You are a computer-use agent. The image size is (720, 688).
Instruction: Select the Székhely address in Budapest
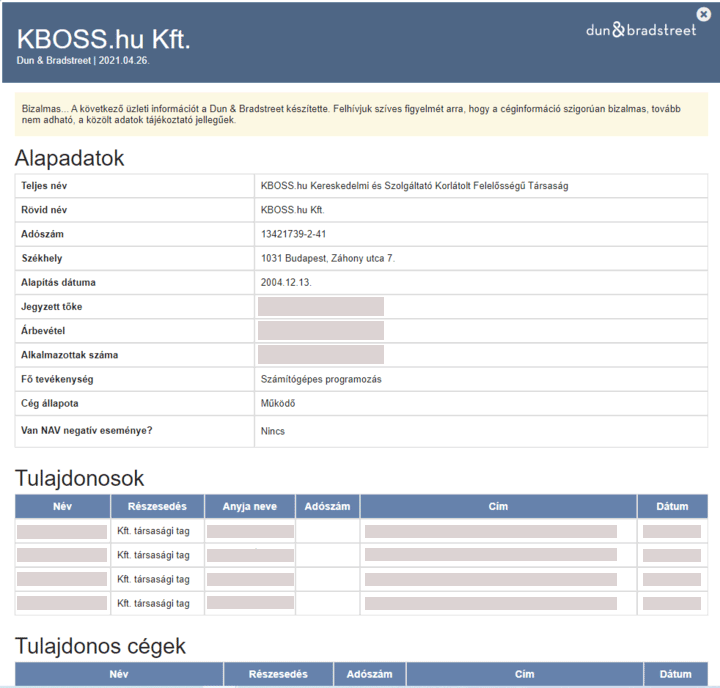point(327,258)
